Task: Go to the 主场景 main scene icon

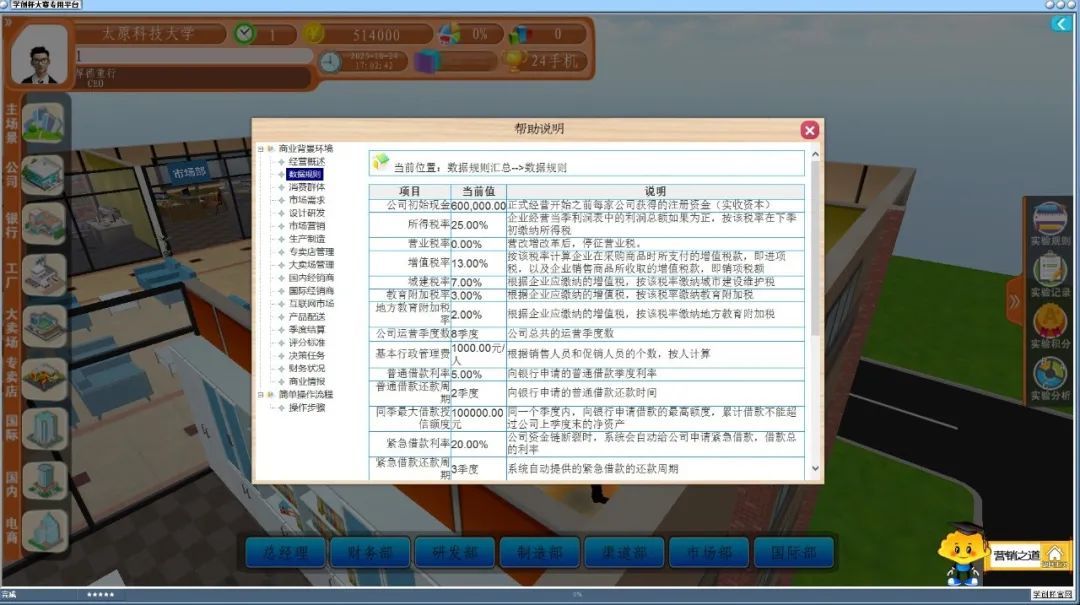Action: [44, 123]
